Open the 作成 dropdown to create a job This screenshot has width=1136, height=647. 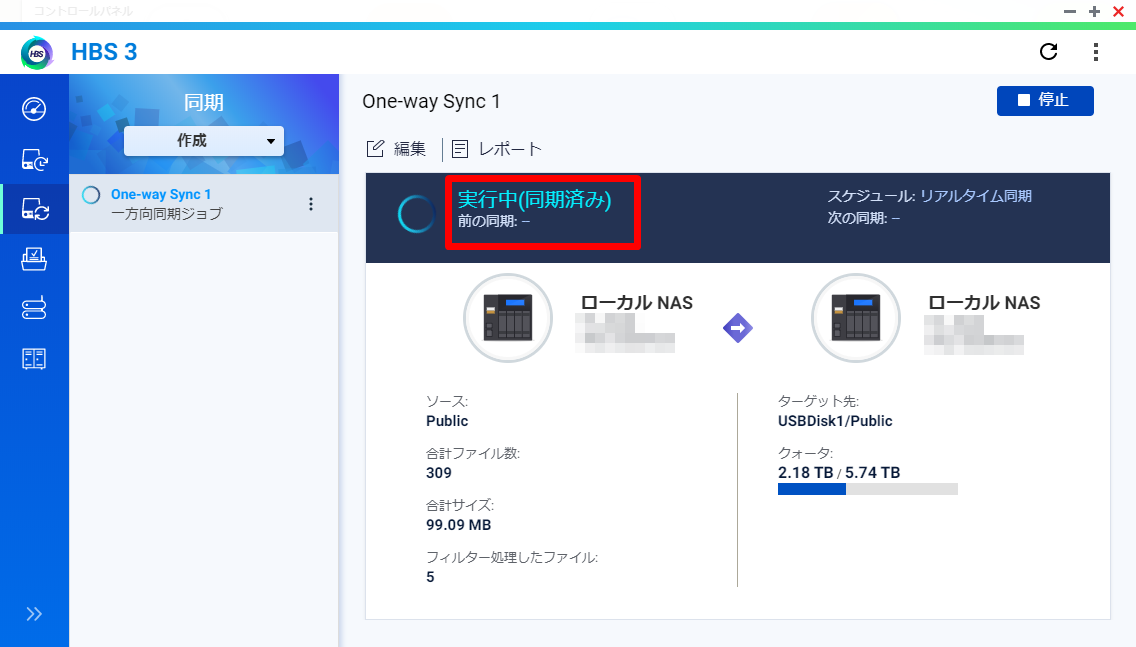[204, 141]
